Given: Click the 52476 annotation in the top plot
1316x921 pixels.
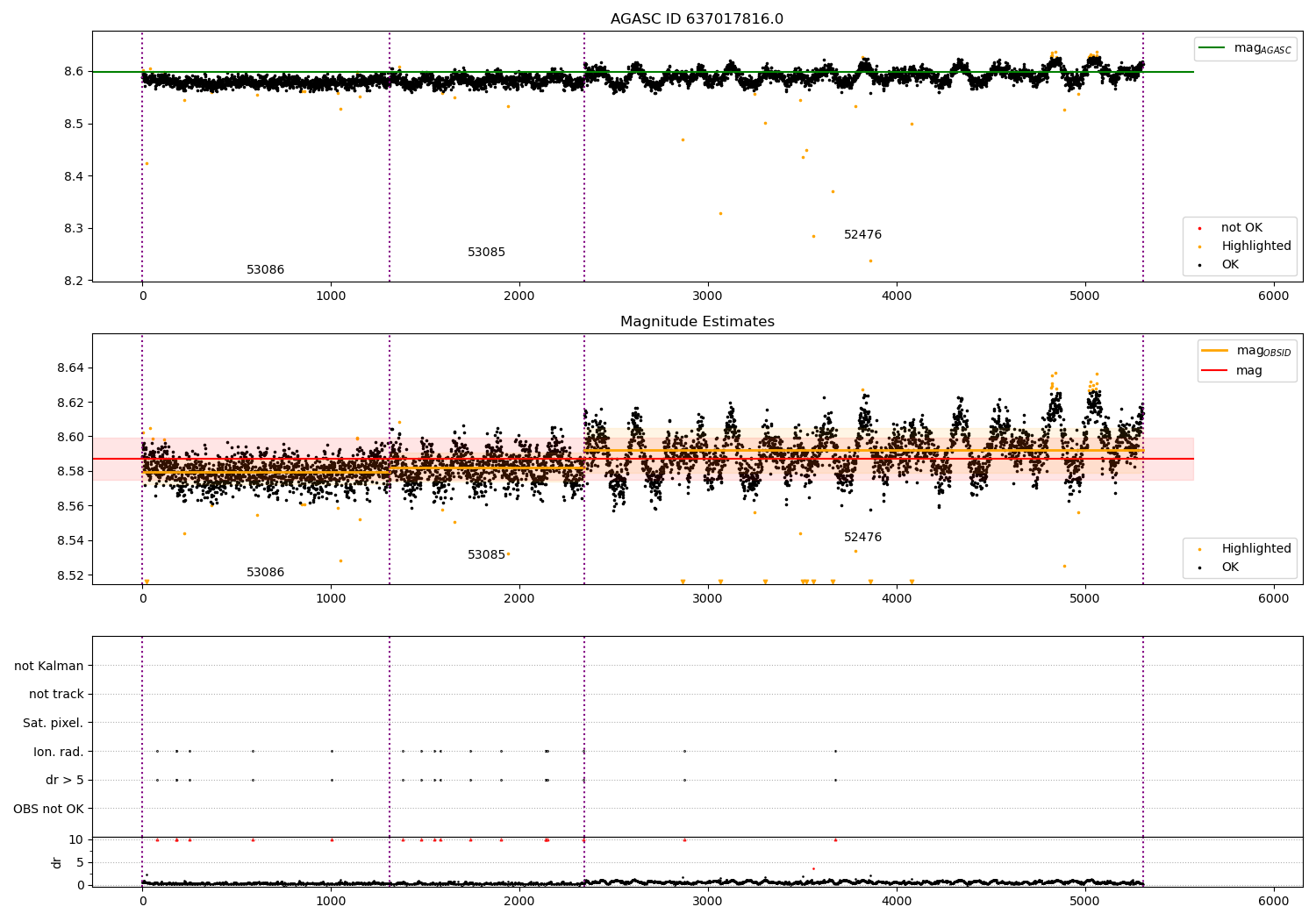Looking at the screenshot, I should (x=862, y=235).
